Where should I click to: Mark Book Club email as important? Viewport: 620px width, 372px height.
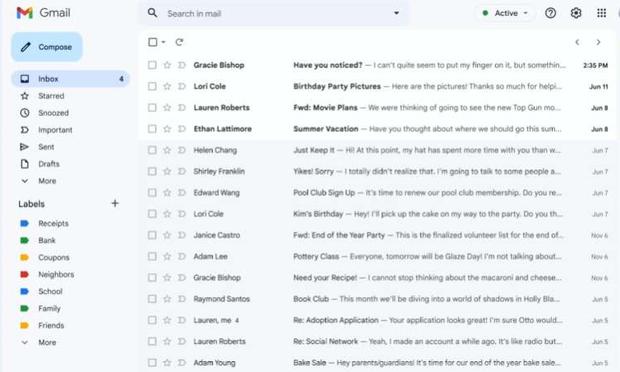(181, 299)
